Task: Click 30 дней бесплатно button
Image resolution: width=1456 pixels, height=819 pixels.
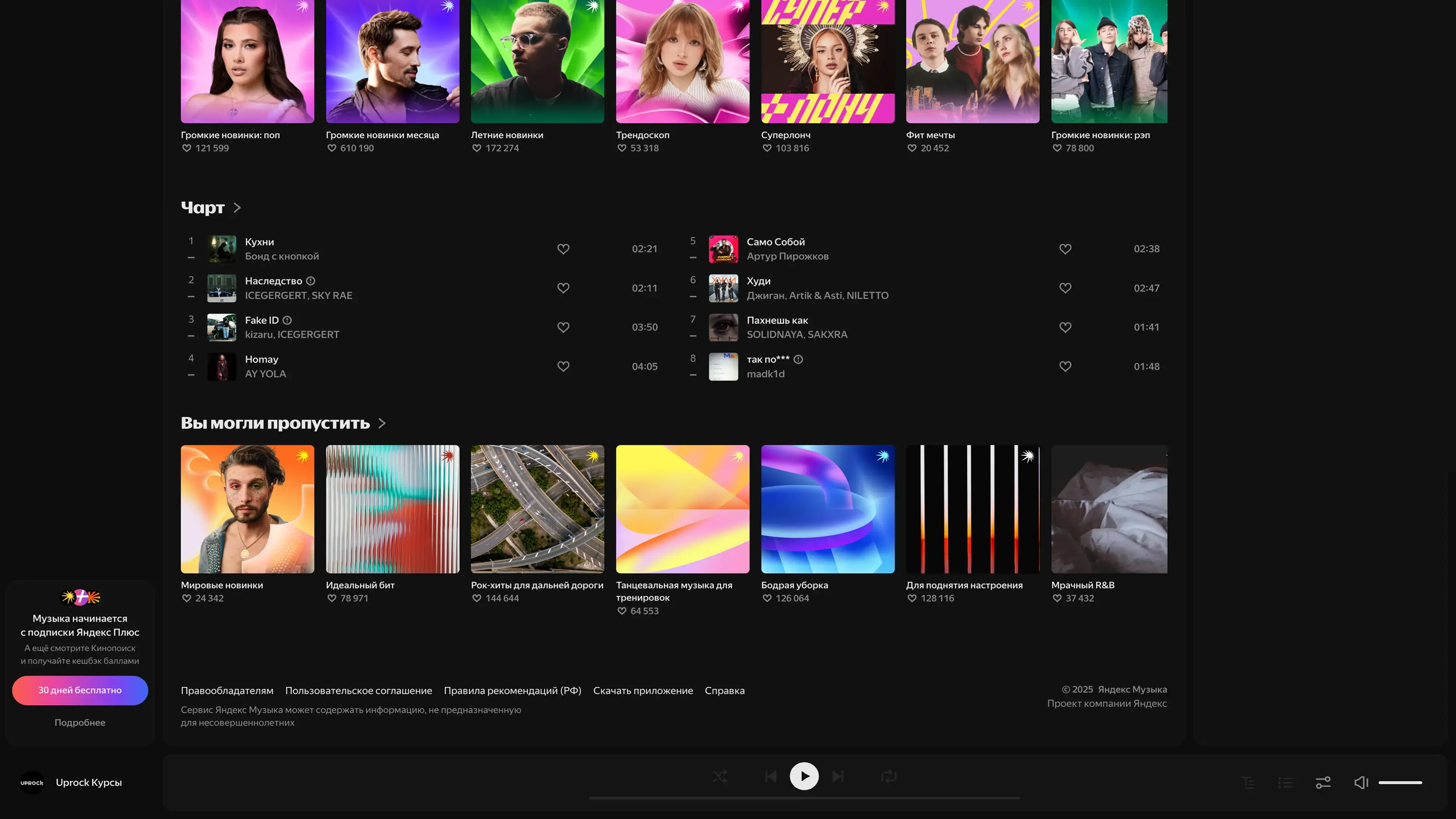Action: 80,690
